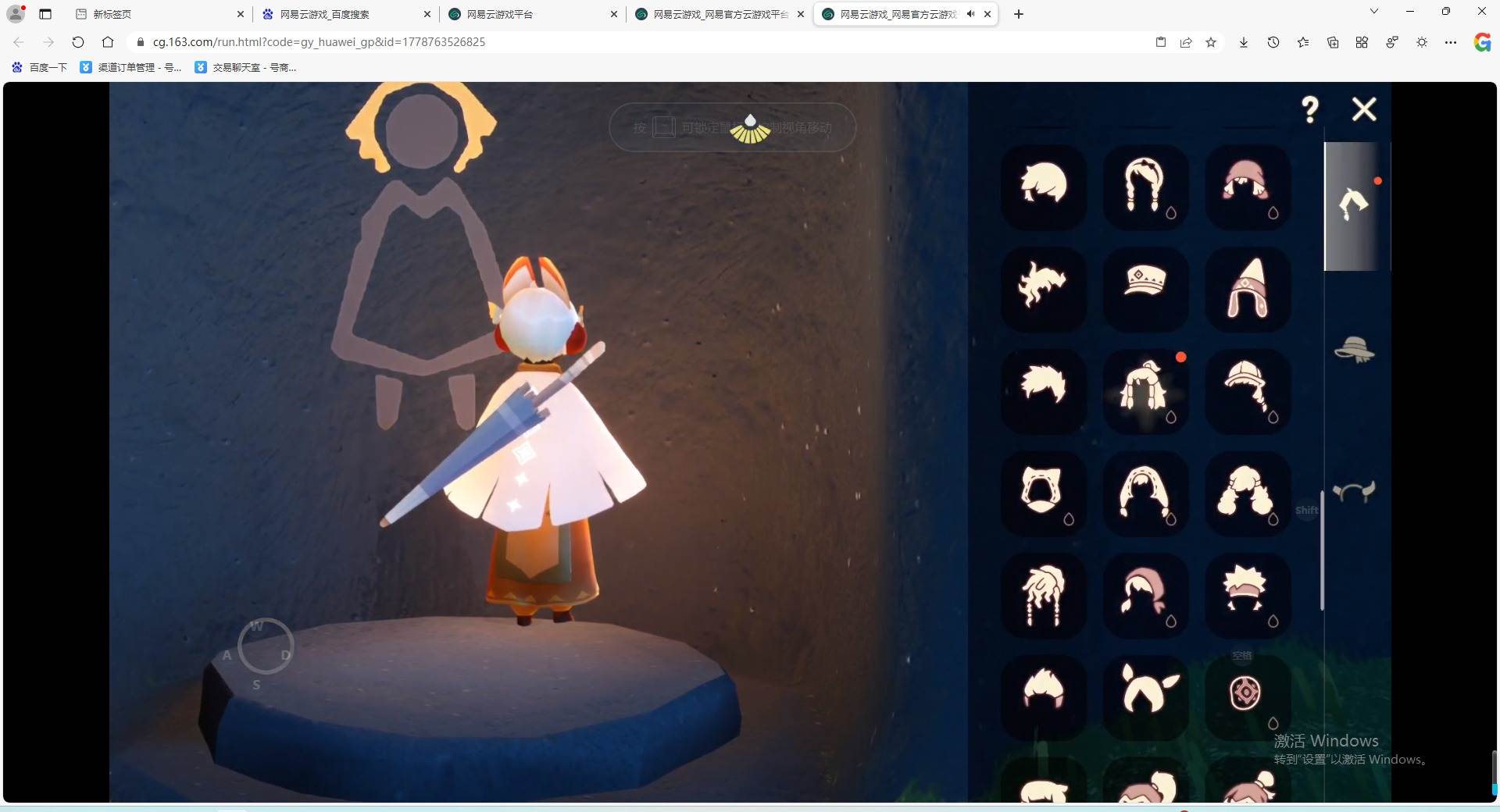The width and height of the screenshot is (1500, 812).
Task: Open the 交易聊天室 bookmark
Action: pos(245,67)
